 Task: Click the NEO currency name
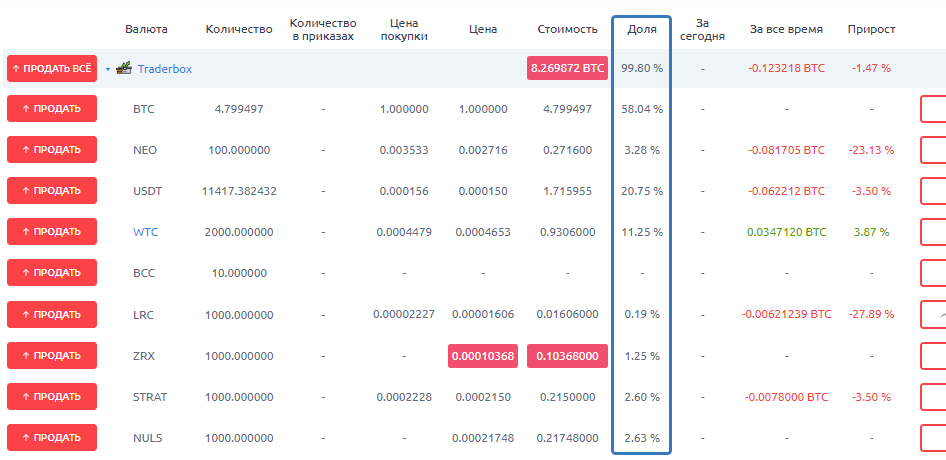pos(145,150)
